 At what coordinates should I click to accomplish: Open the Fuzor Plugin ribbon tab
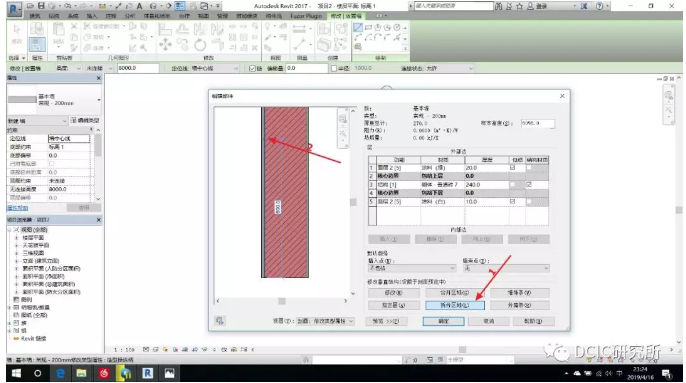click(x=306, y=16)
